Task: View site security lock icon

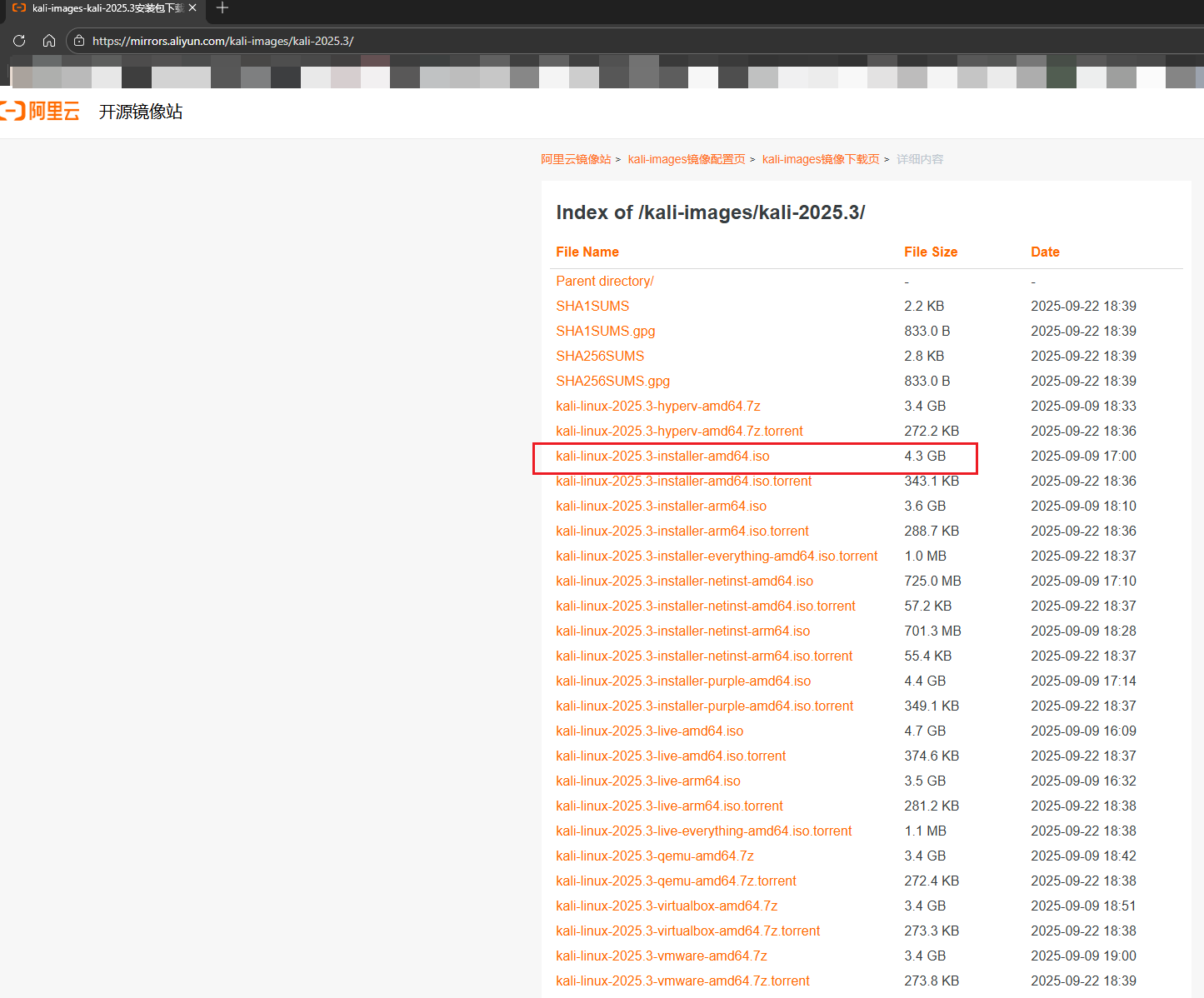Action: pyautogui.click(x=79, y=40)
